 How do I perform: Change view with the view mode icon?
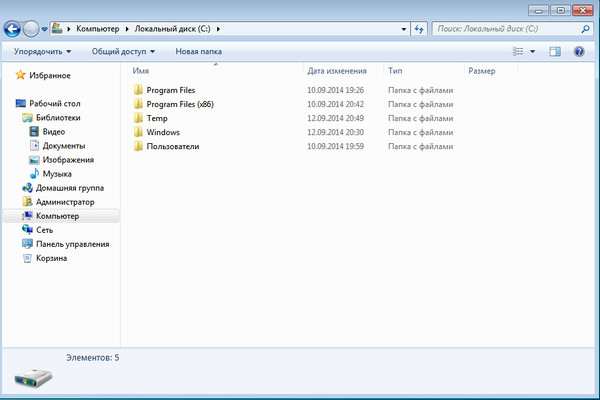click(x=518, y=51)
